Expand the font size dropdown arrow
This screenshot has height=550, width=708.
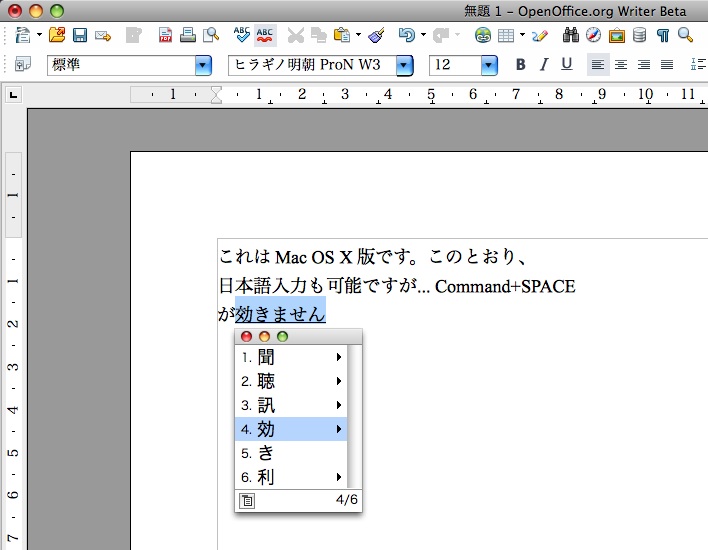pos(489,66)
